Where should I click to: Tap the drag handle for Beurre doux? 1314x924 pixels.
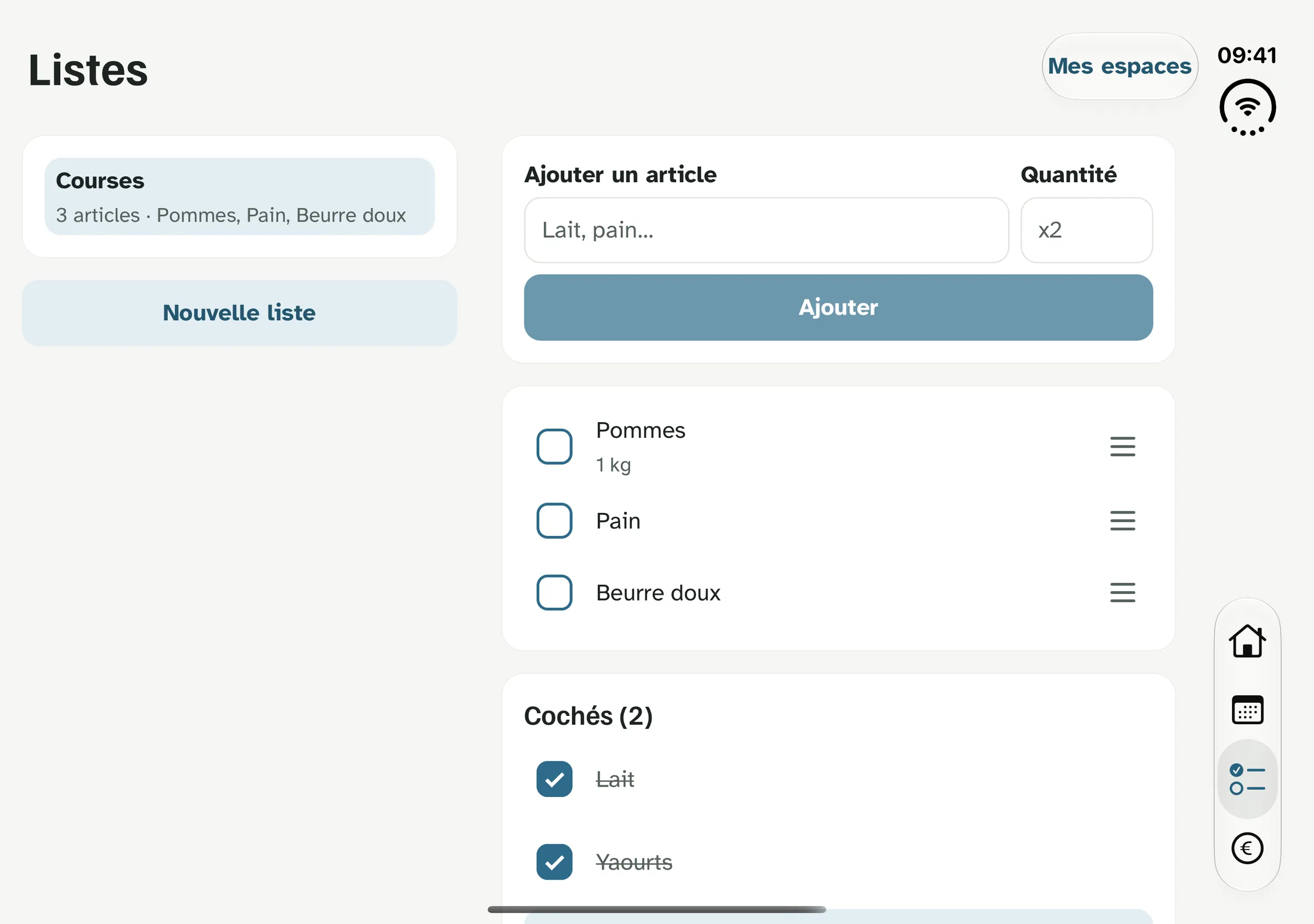(x=1122, y=593)
